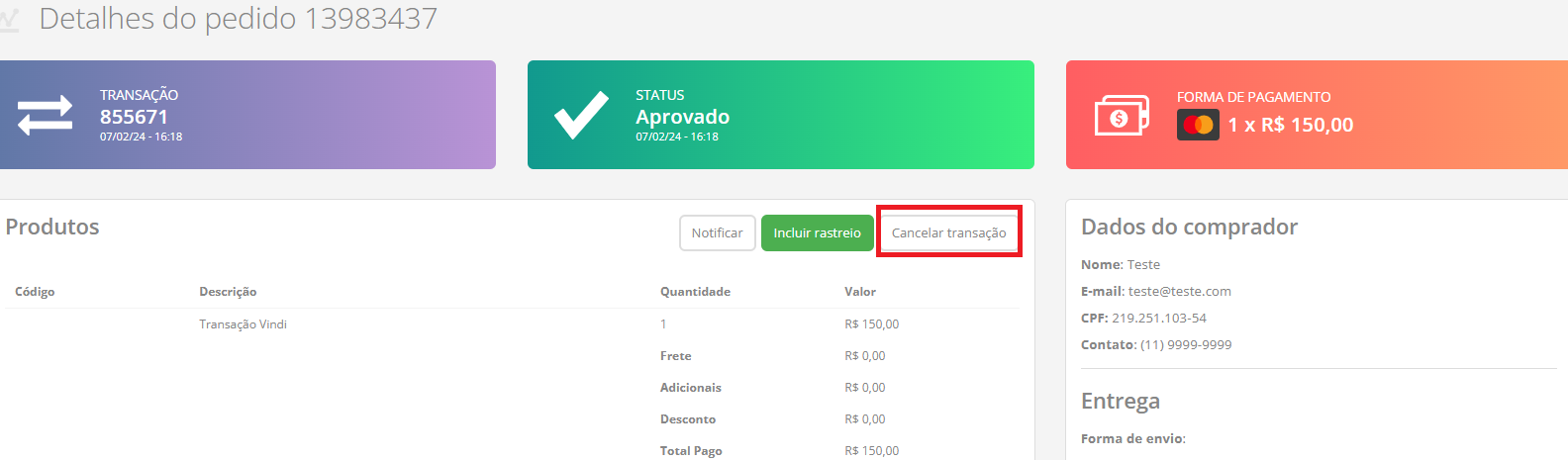Click the chart icon beside page title

(8, 20)
